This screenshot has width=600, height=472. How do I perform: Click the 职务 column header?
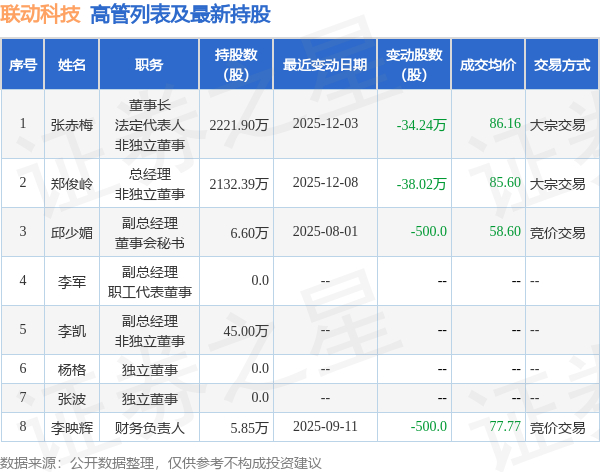click(x=149, y=64)
